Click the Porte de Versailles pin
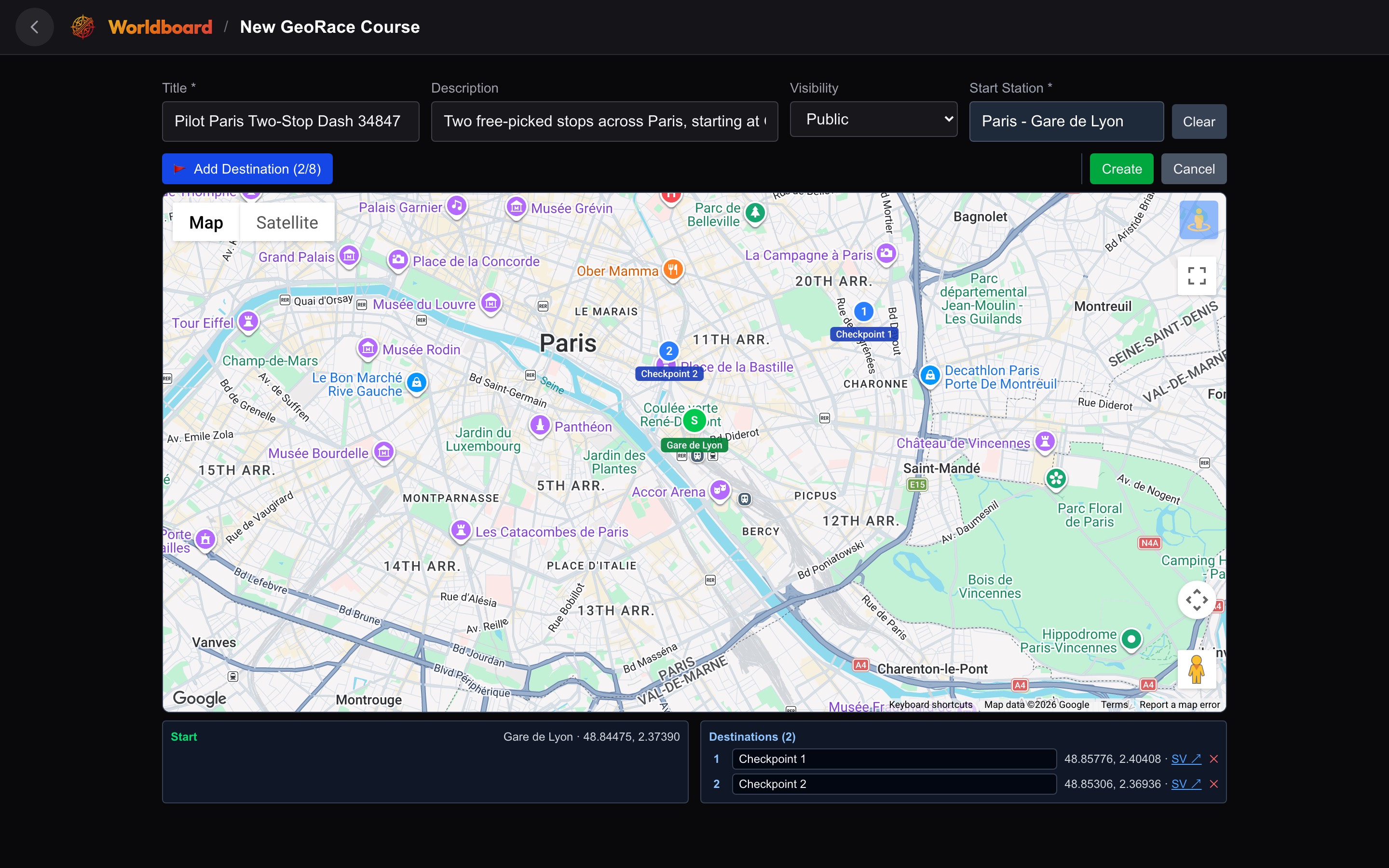This screenshot has width=1389, height=868. [x=205, y=540]
